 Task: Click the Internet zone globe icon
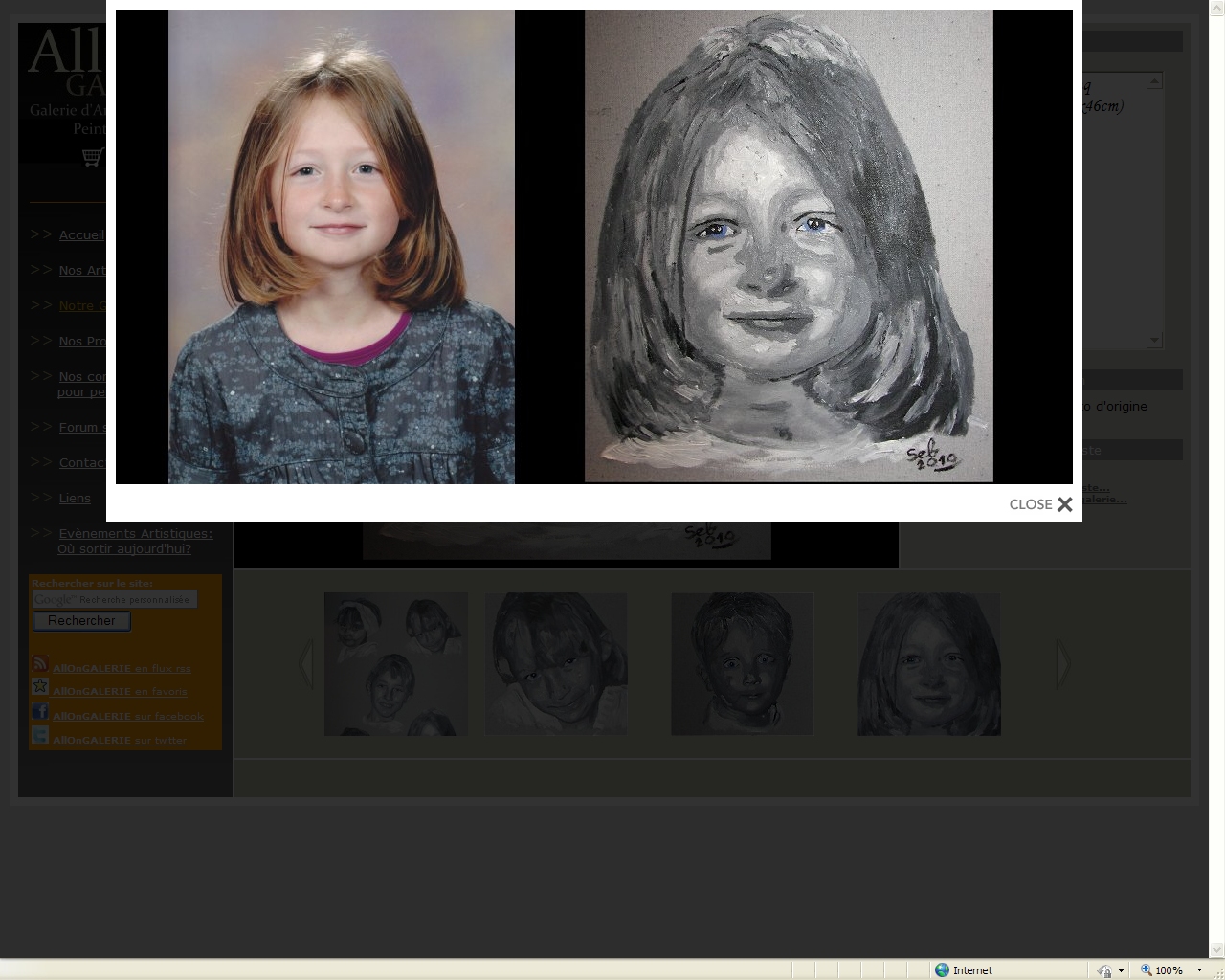click(942, 969)
